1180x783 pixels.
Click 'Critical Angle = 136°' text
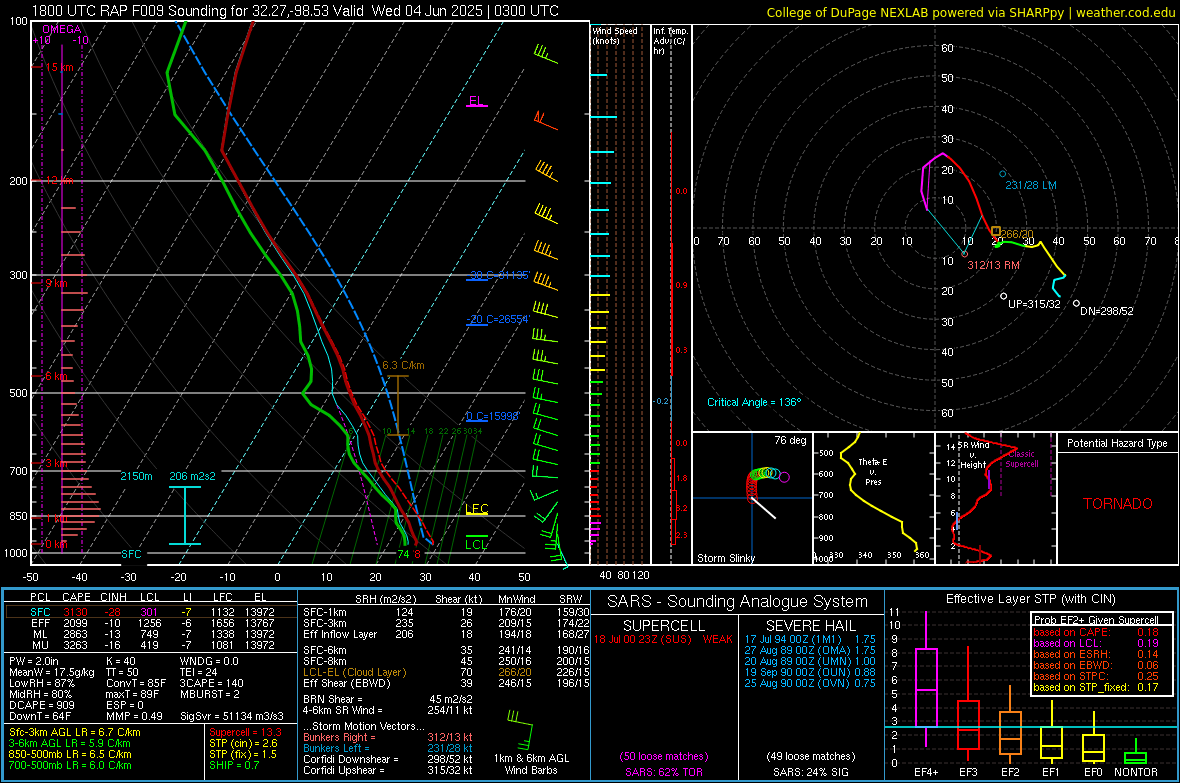coord(754,402)
